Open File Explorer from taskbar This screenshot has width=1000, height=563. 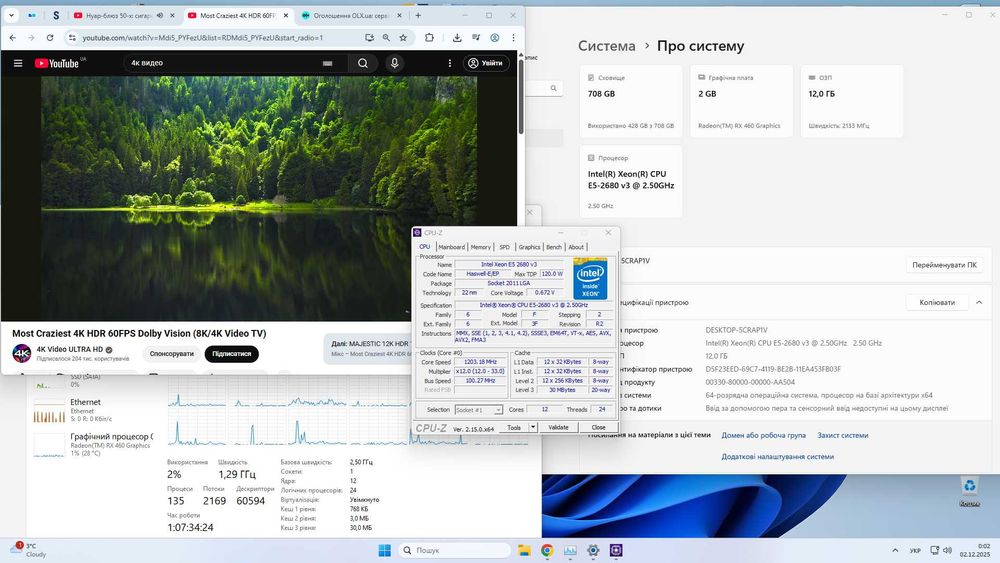pos(524,550)
